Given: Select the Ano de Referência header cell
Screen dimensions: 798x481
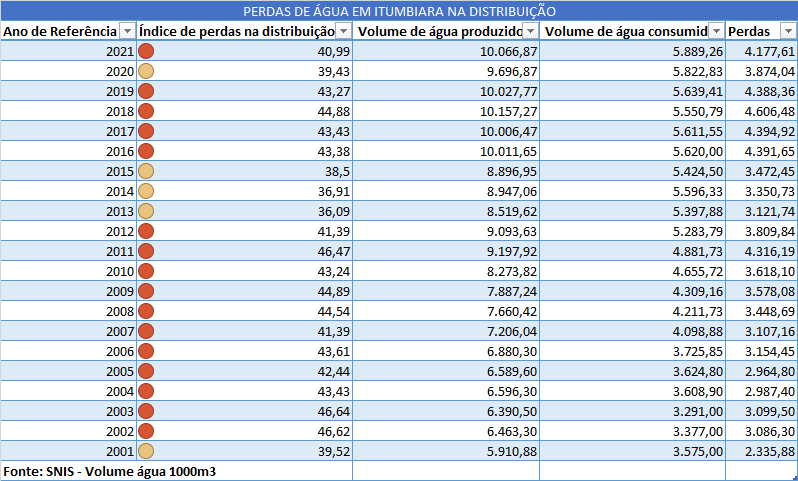Looking at the screenshot, I should pos(69,31).
